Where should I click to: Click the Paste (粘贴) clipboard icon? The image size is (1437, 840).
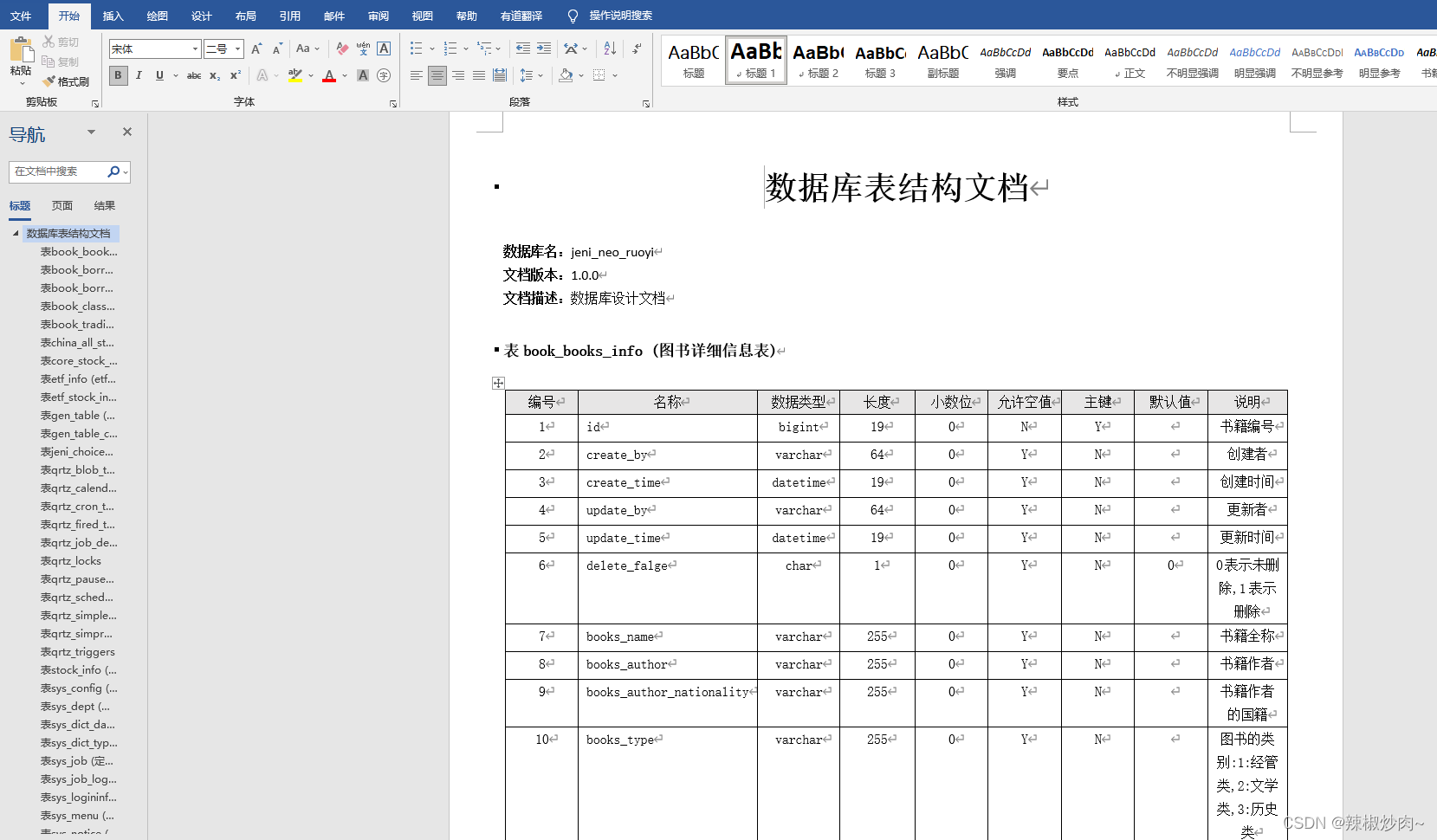(x=21, y=50)
